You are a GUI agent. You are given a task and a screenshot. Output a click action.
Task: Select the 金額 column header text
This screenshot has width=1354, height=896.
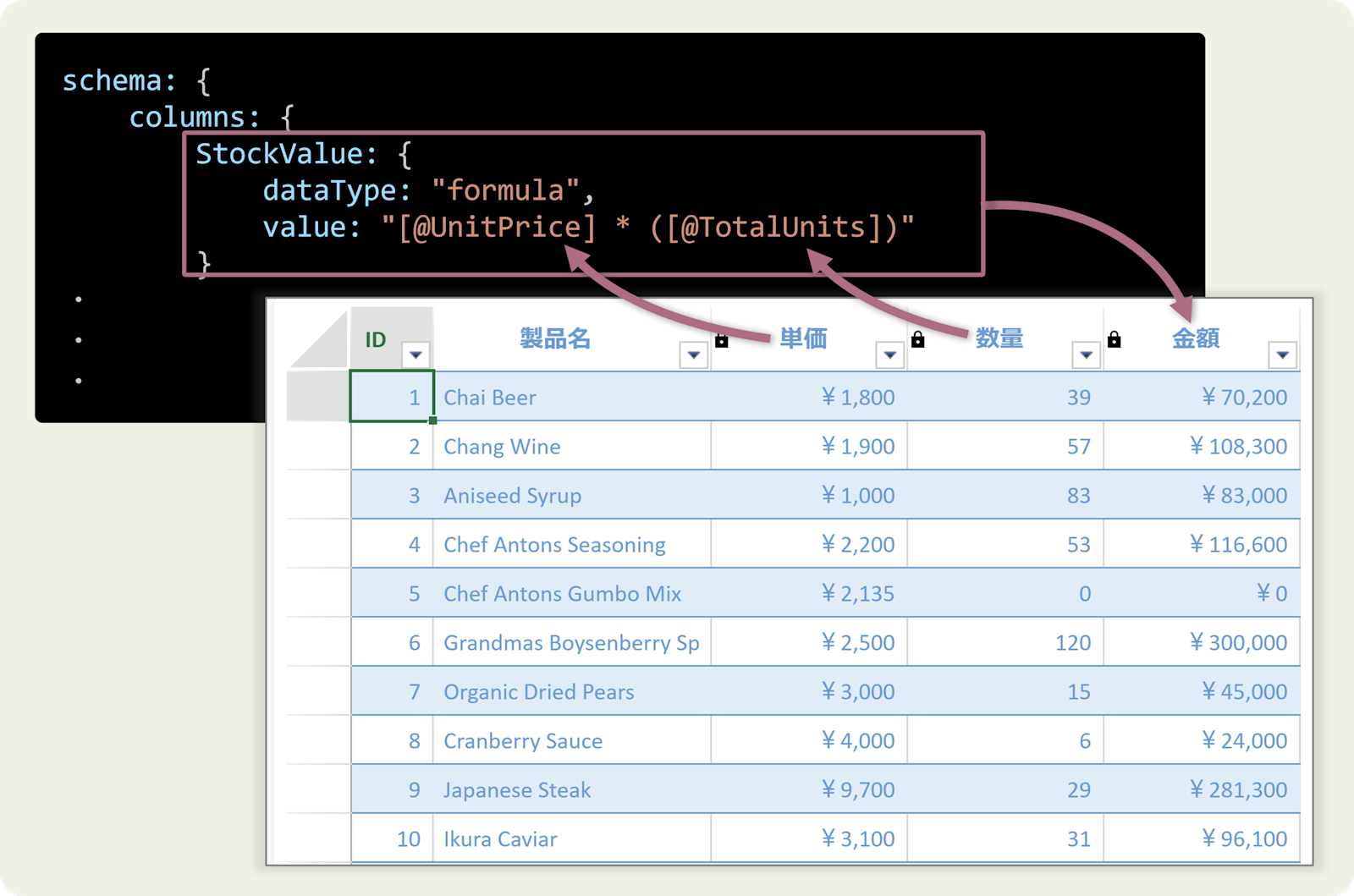[x=1195, y=338]
